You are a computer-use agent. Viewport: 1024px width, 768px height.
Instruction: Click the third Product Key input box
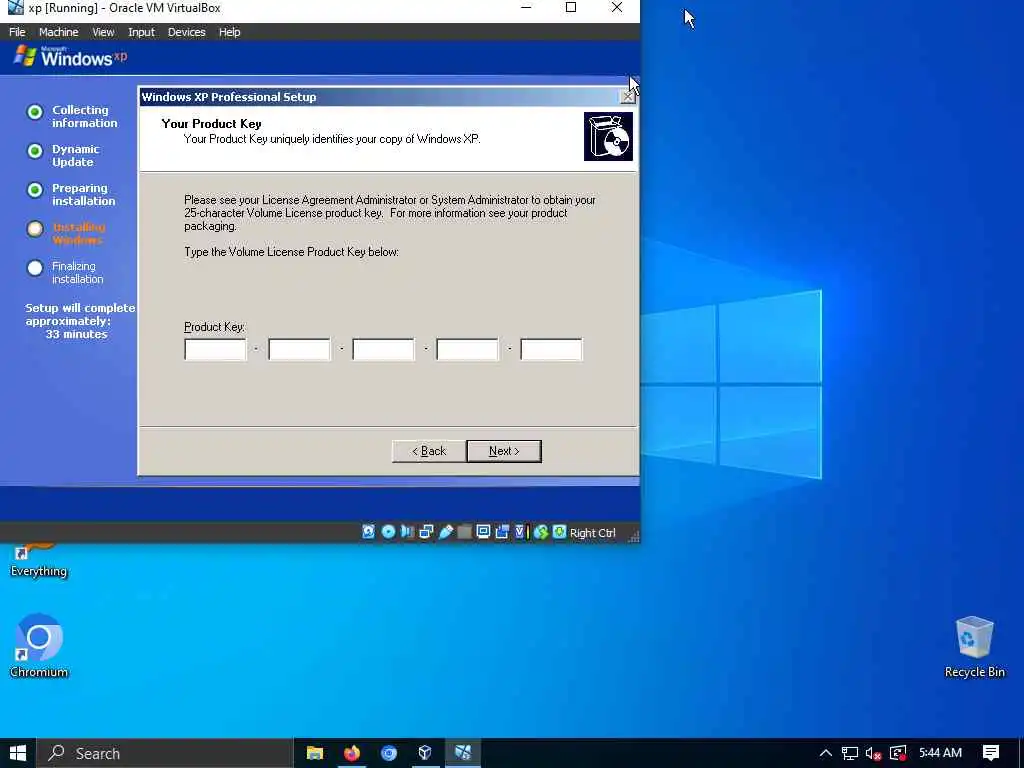tap(383, 349)
